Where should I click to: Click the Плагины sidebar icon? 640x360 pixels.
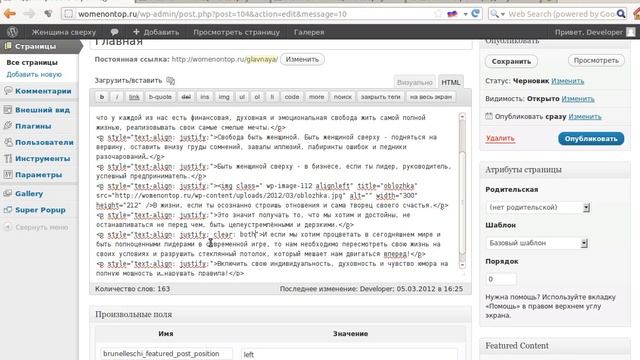[8, 126]
